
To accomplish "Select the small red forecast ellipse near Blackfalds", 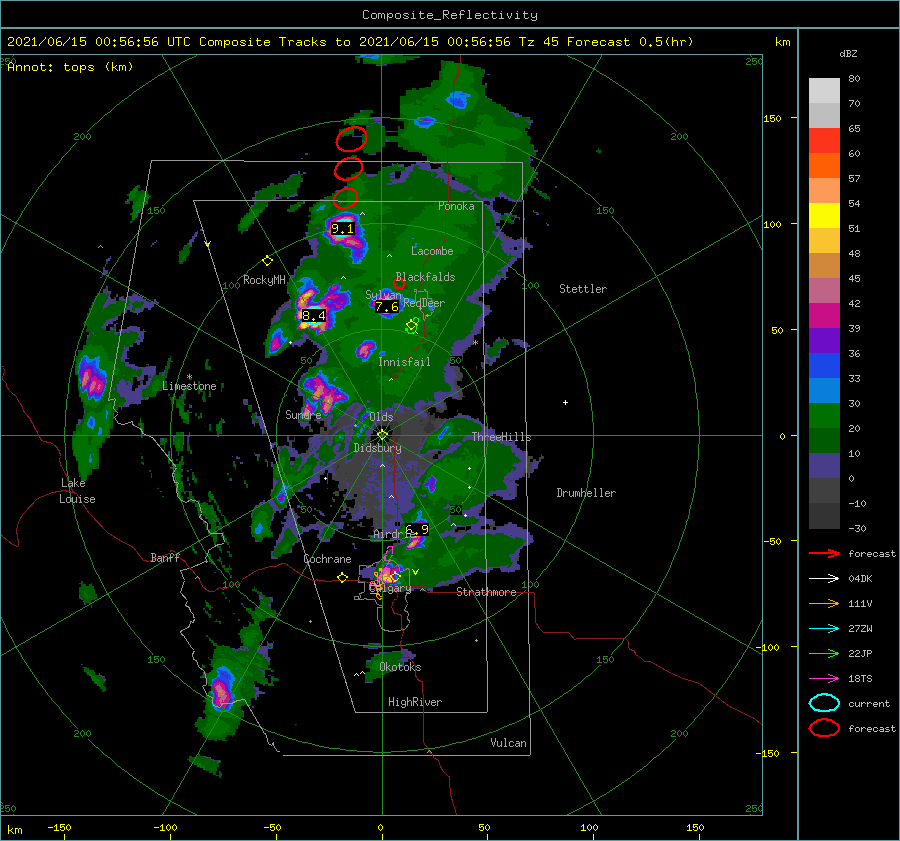I will point(399,283).
